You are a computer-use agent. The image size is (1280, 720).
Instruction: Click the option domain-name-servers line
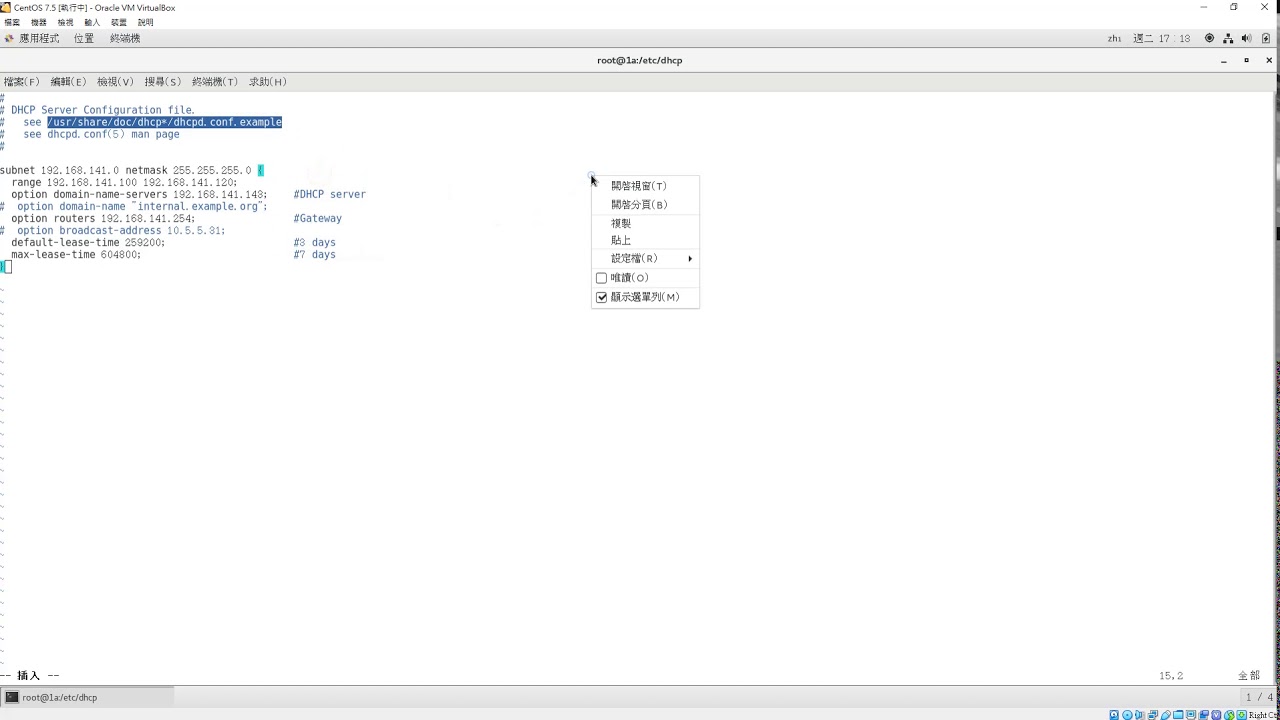[139, 194]
